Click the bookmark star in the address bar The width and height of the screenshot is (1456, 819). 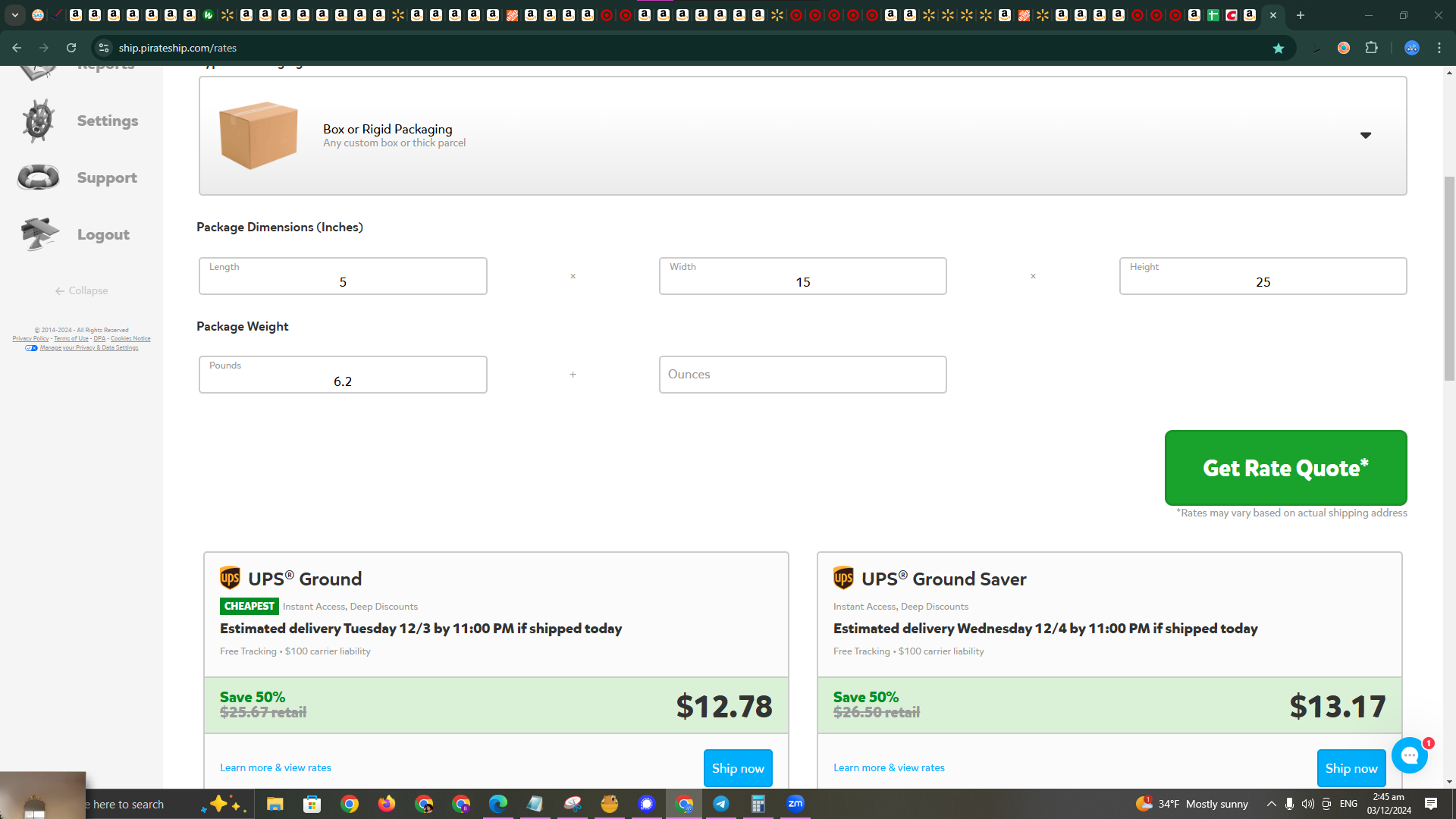(1279, 48)
